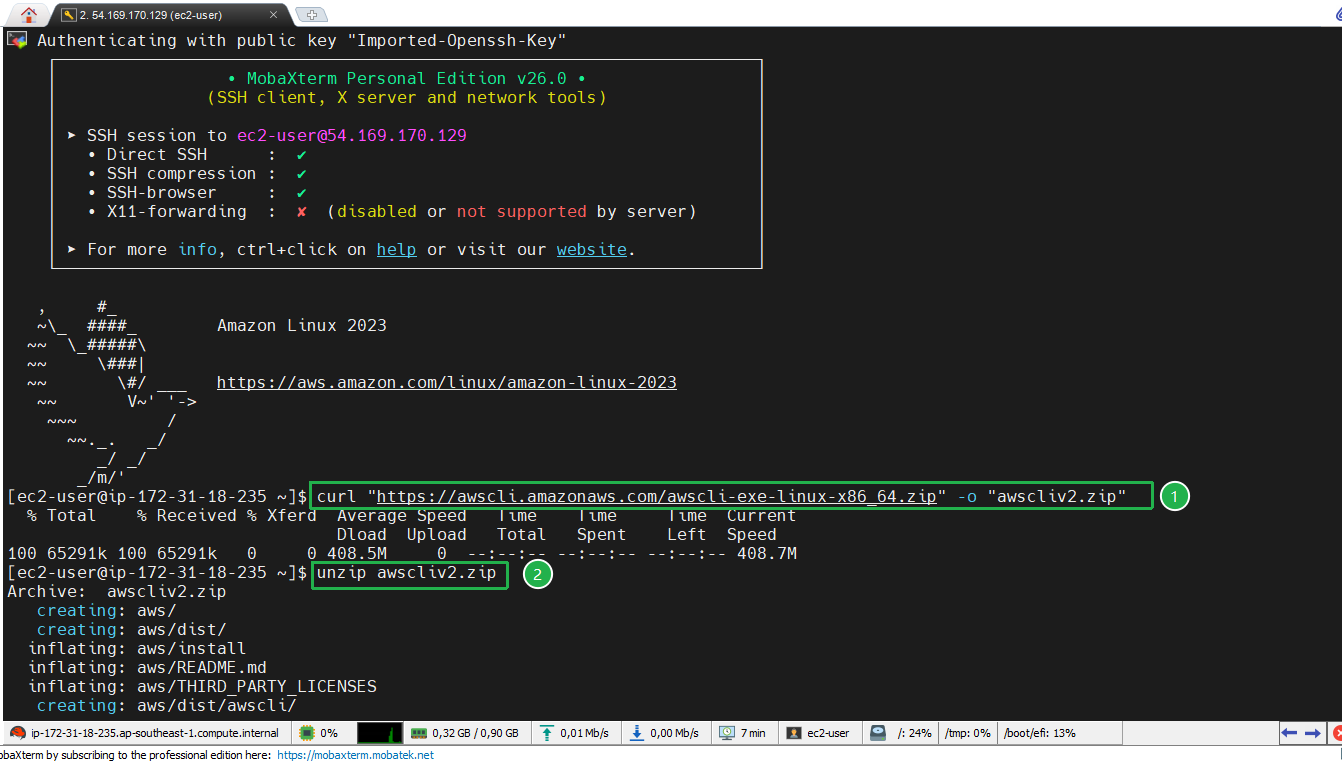Screen dimensions: 1342x764
Task: Click the CPU chip status icon
Action: [309, 733]
